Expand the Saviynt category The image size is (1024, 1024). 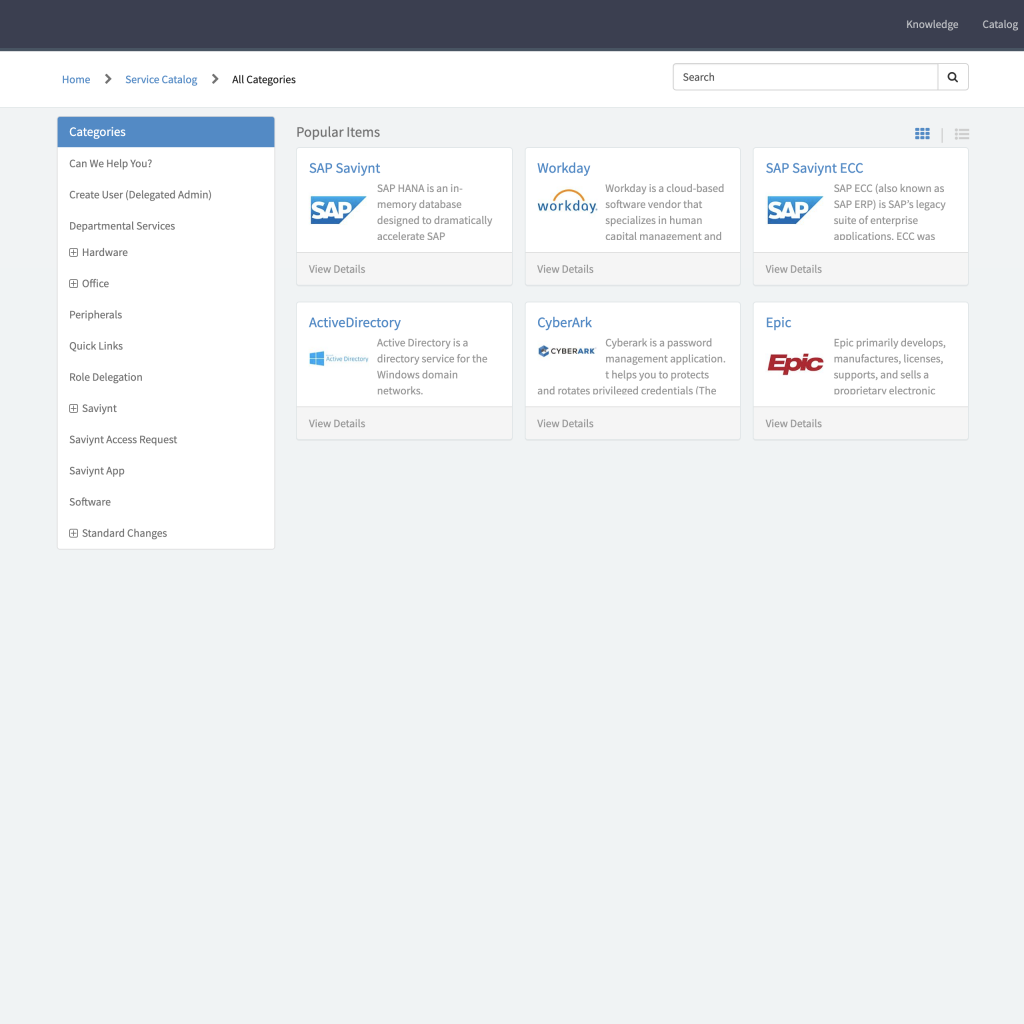tap(74, 409)
